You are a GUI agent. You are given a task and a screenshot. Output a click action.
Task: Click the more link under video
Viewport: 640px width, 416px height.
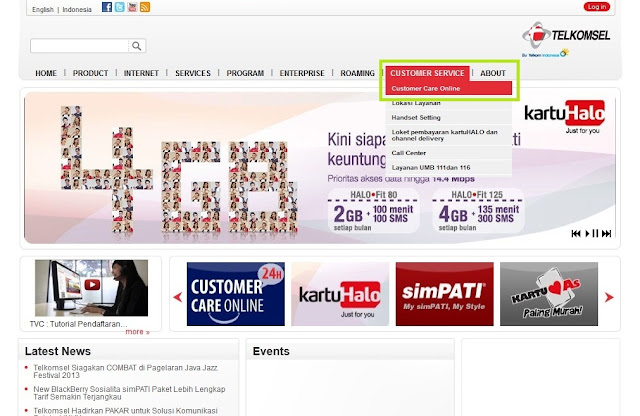(x=138, y=332)
